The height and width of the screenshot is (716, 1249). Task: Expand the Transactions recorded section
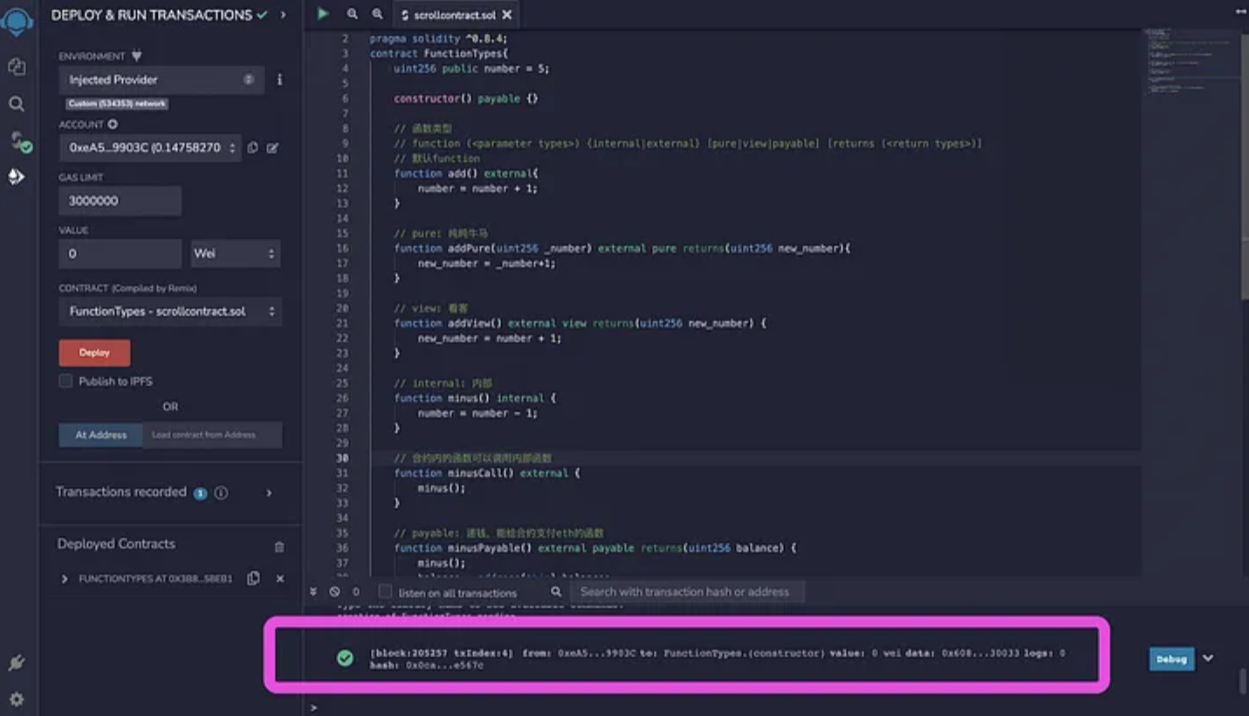(269, 493)
